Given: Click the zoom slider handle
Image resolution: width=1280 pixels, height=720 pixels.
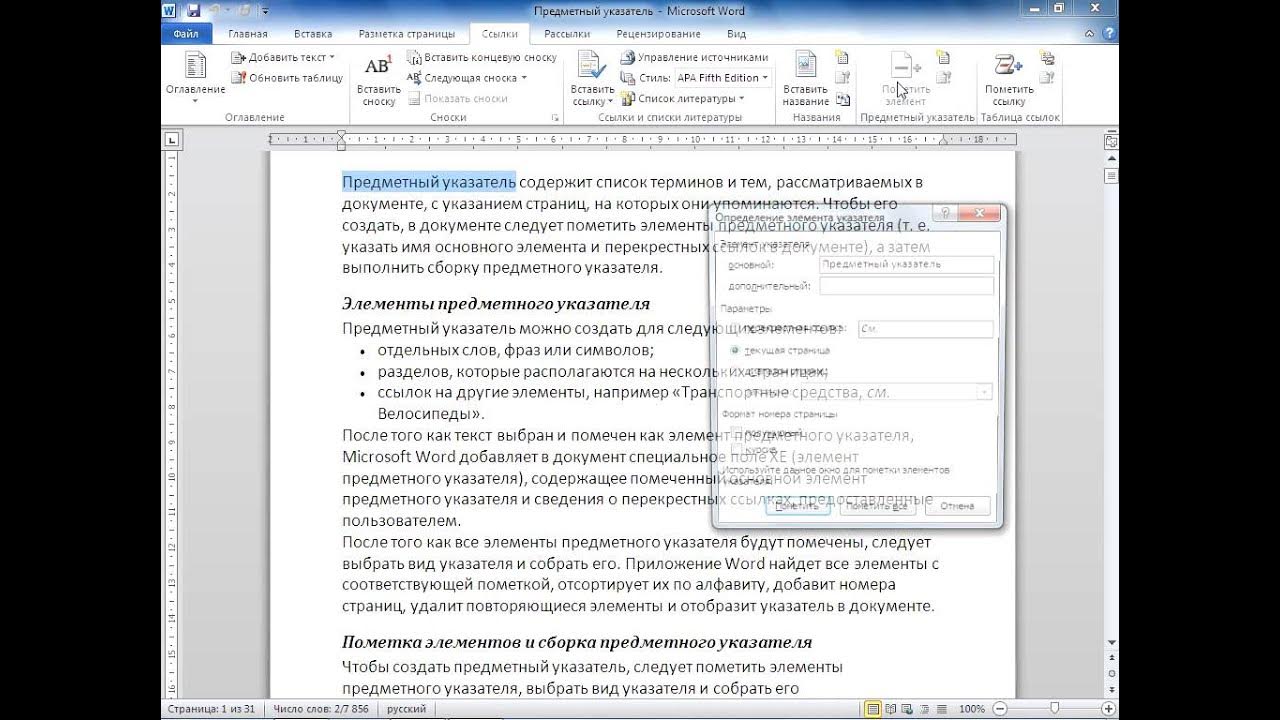Looking at the screenshot, I should (1054, 709).
